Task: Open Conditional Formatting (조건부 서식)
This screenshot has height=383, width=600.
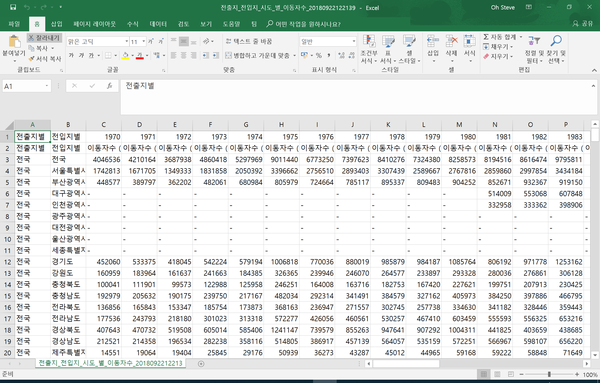Action: pyautogui.click(x=369, y=49)
